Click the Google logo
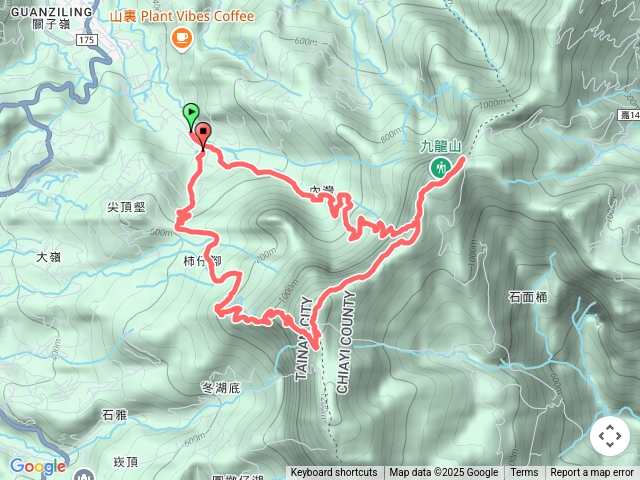Image resolution: width=640 pixels, height=480 pixels. click(x=38, y=466)
